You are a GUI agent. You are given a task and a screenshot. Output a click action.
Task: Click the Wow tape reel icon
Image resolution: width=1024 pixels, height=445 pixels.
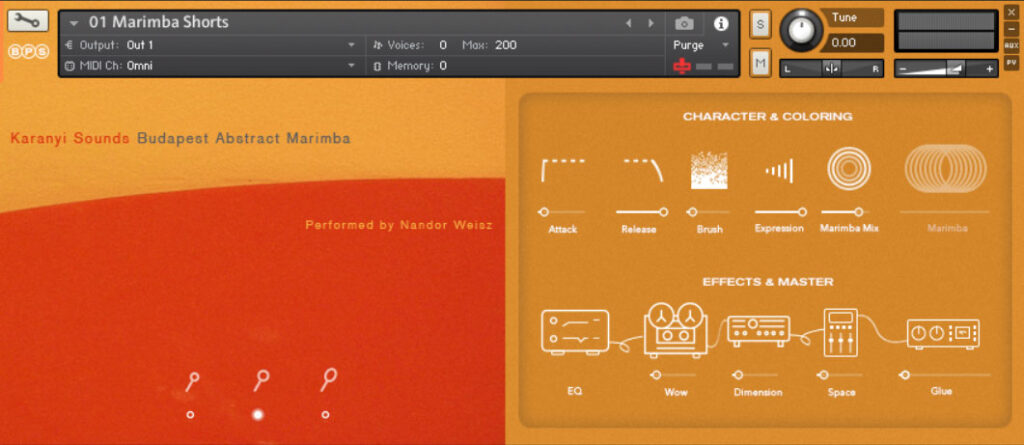click(x=676, y=329)
